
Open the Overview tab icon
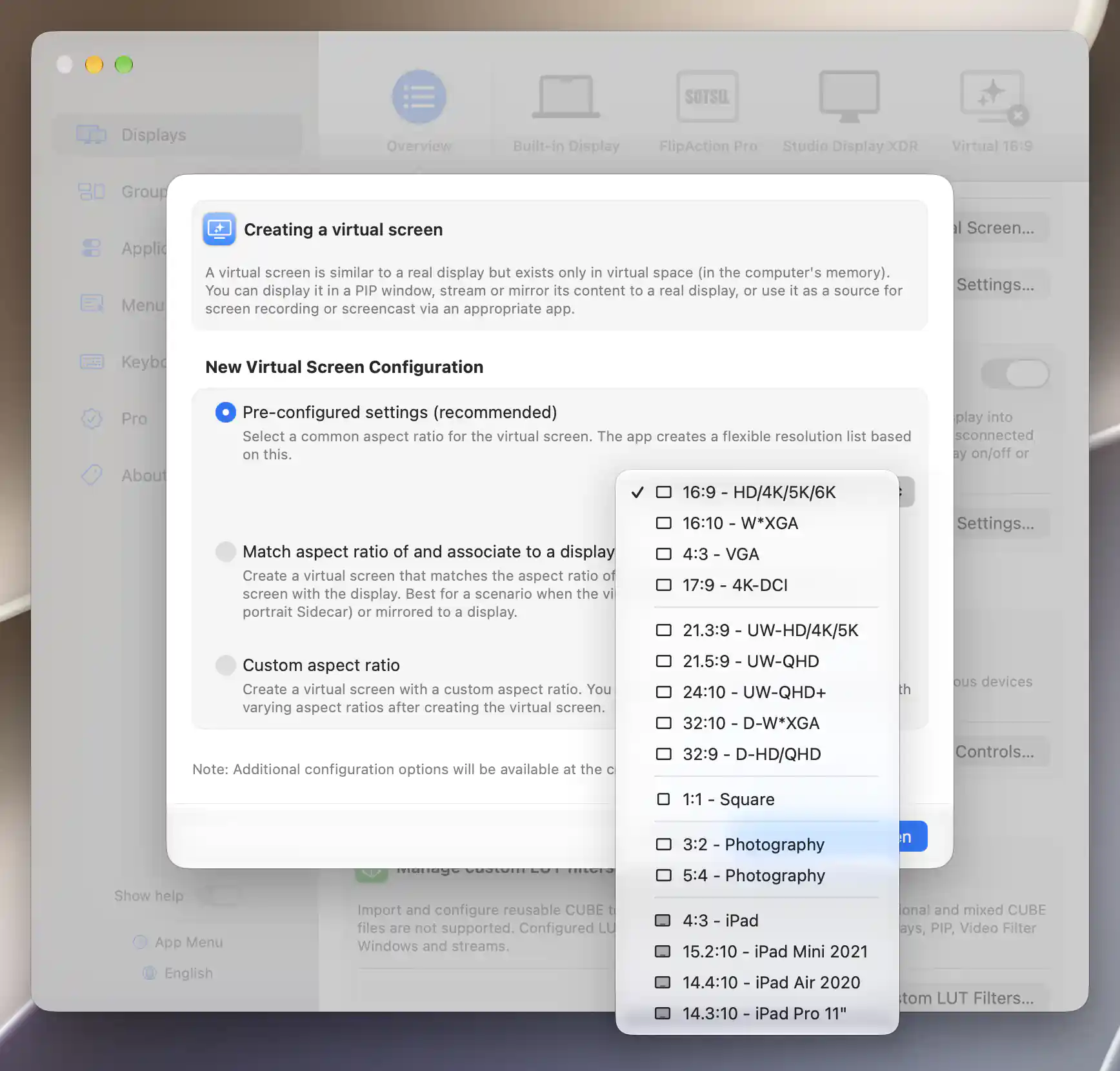pos(419,97)
